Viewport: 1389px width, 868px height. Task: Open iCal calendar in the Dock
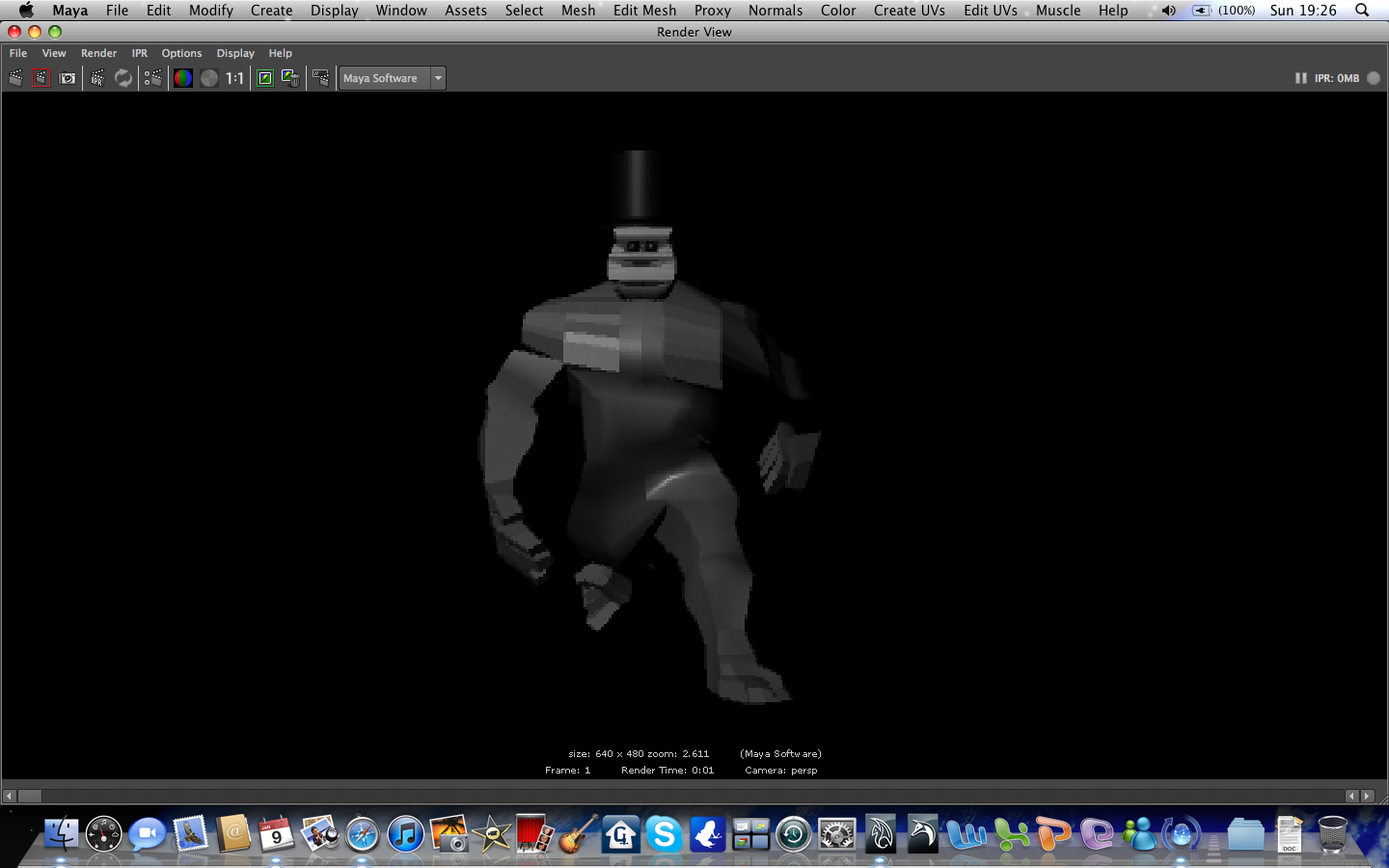(276, 834)
